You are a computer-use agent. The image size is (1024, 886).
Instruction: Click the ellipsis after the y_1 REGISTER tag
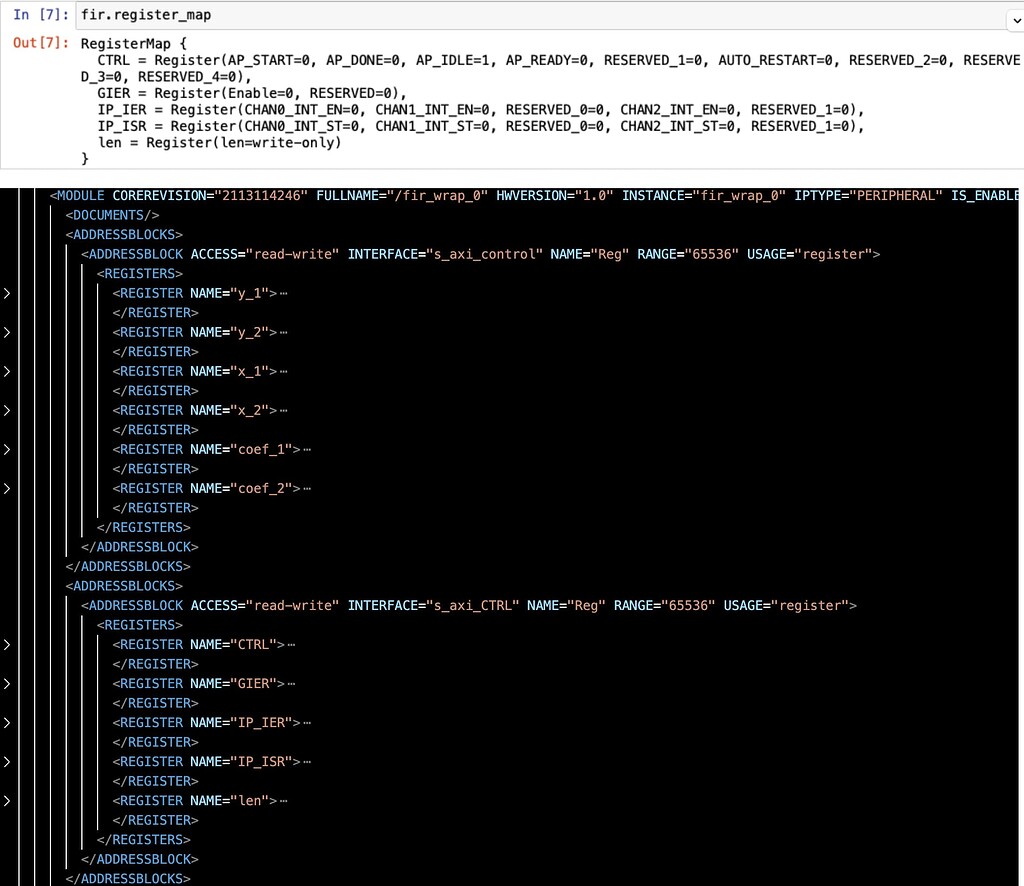287,292
